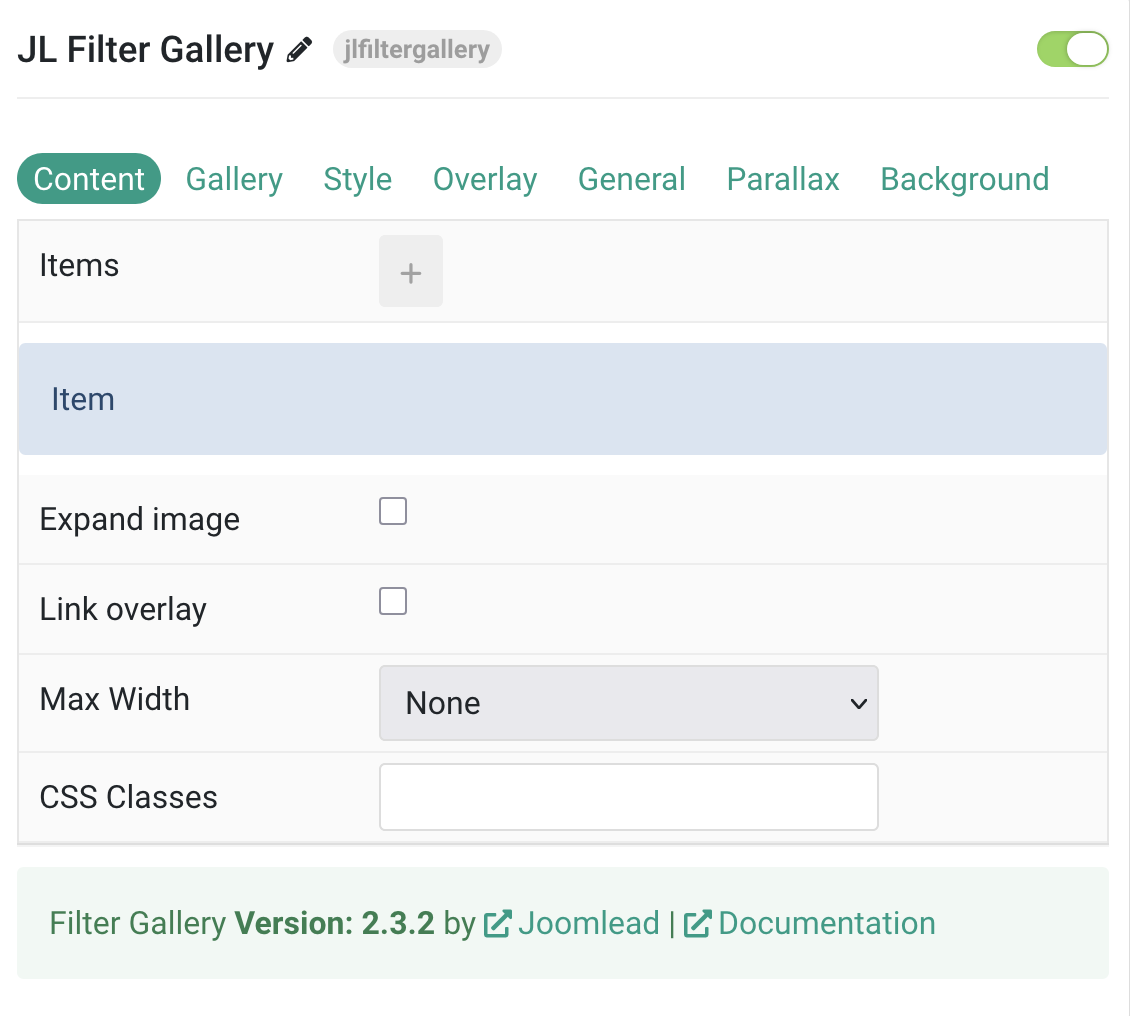Expand the Item row
The height and width of the screenshot is (1016, 1130).
pos(562,398)
